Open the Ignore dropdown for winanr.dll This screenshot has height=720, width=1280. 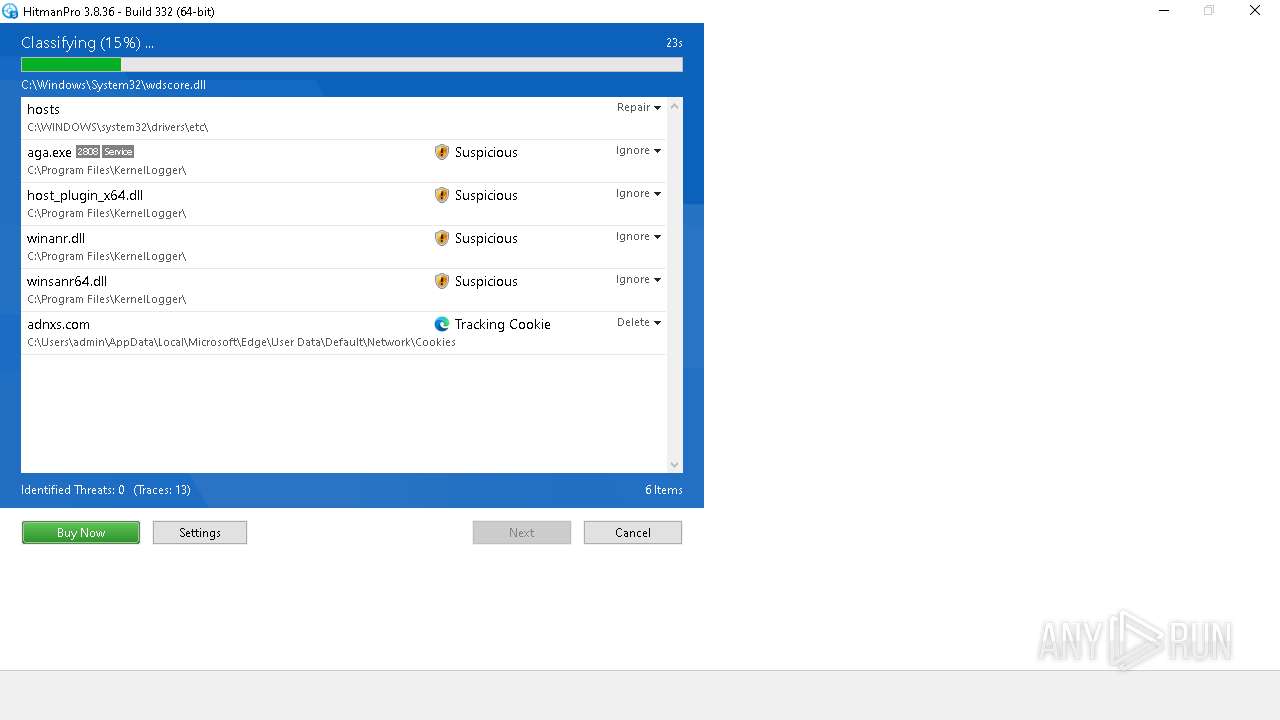point(639,236)
